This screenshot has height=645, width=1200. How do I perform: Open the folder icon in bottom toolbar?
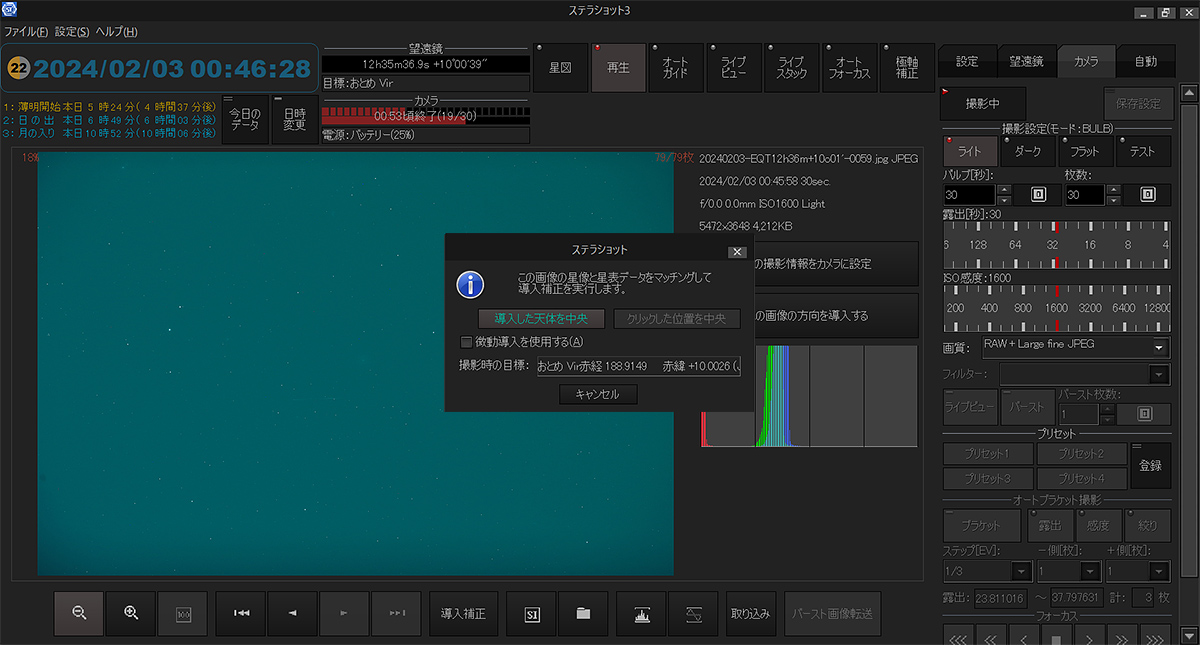click(x=584, y=613)
